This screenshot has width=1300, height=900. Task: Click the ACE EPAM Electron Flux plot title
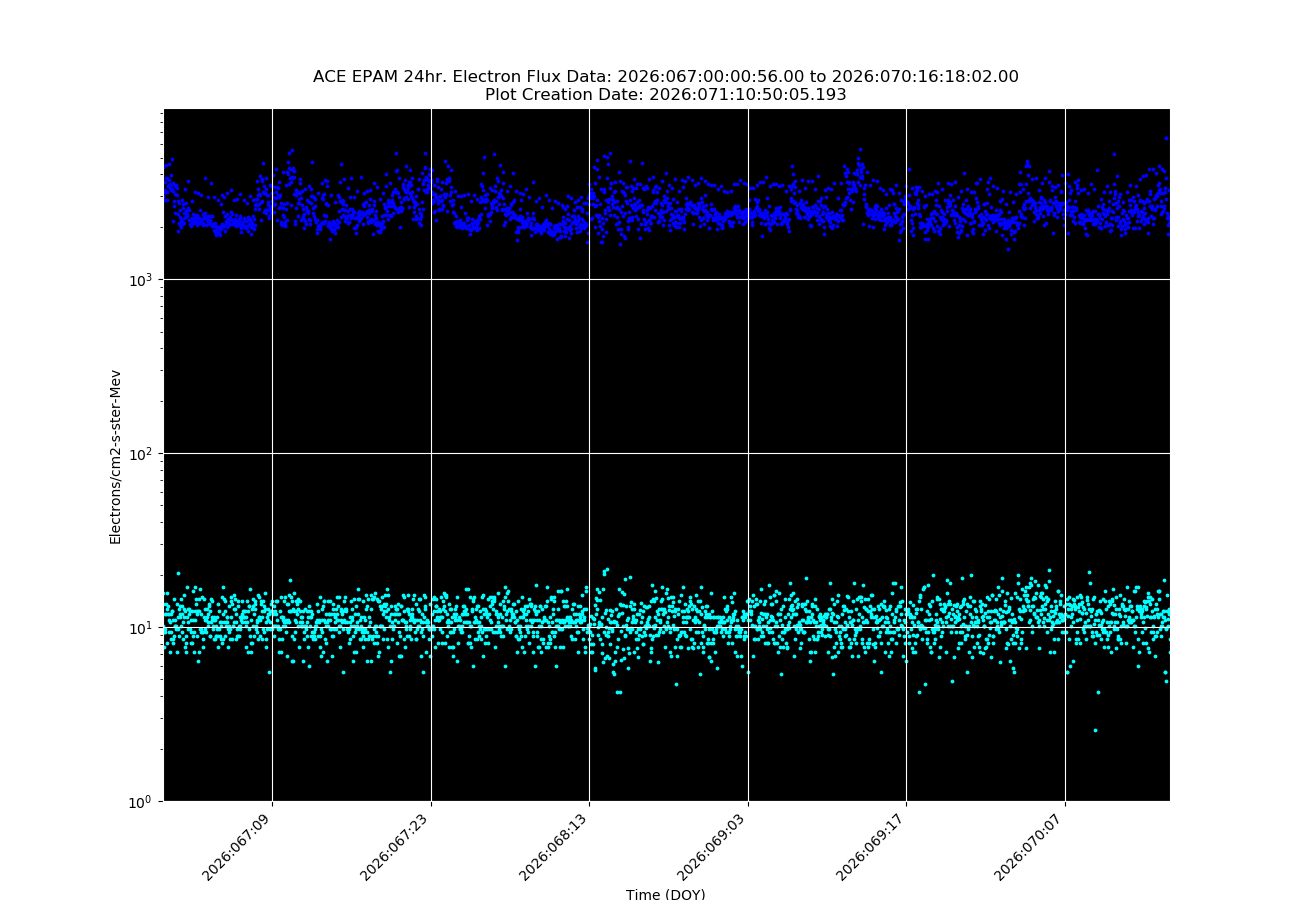click(665, 77)
